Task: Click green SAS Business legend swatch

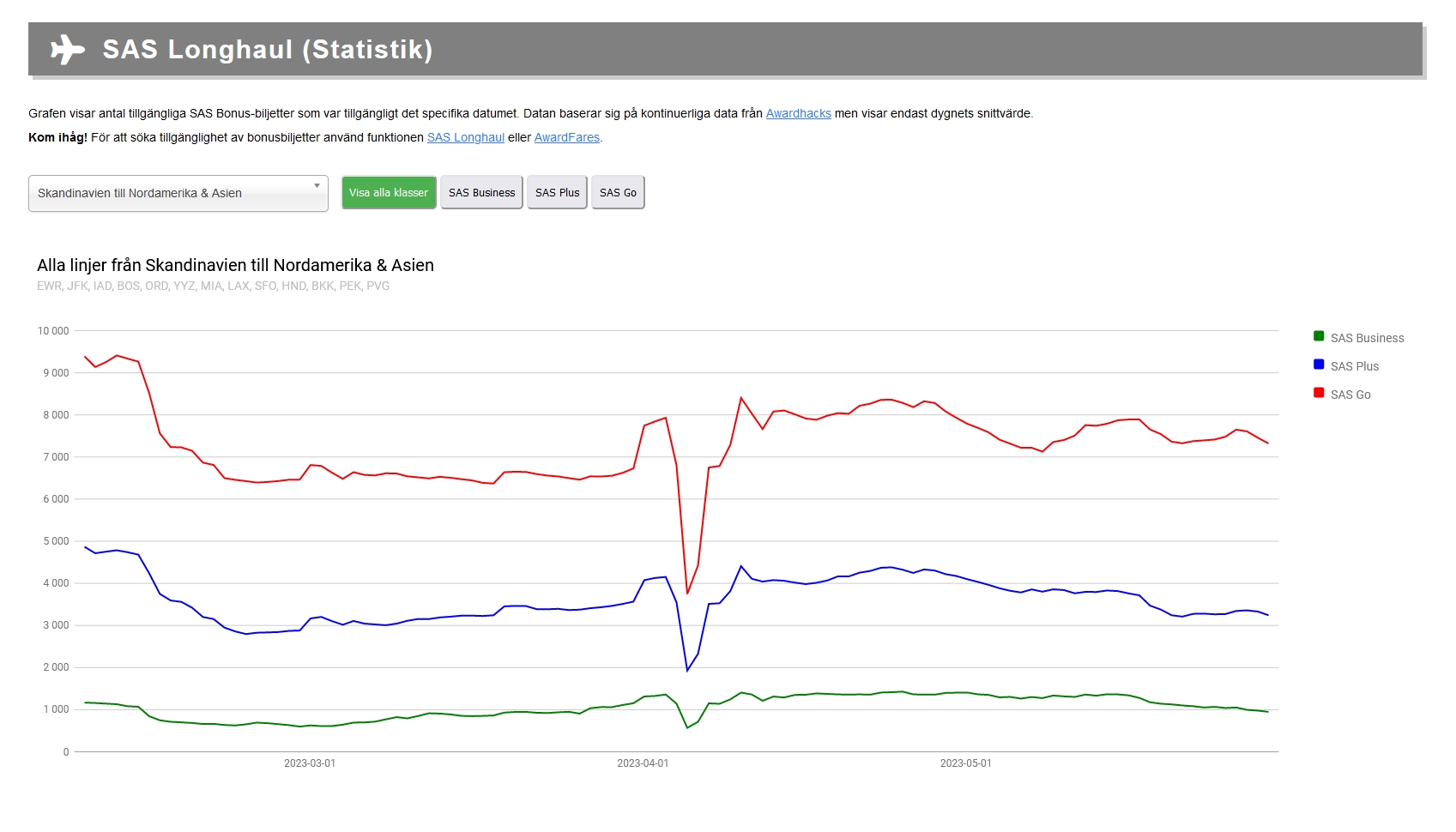Action: 1319,336
